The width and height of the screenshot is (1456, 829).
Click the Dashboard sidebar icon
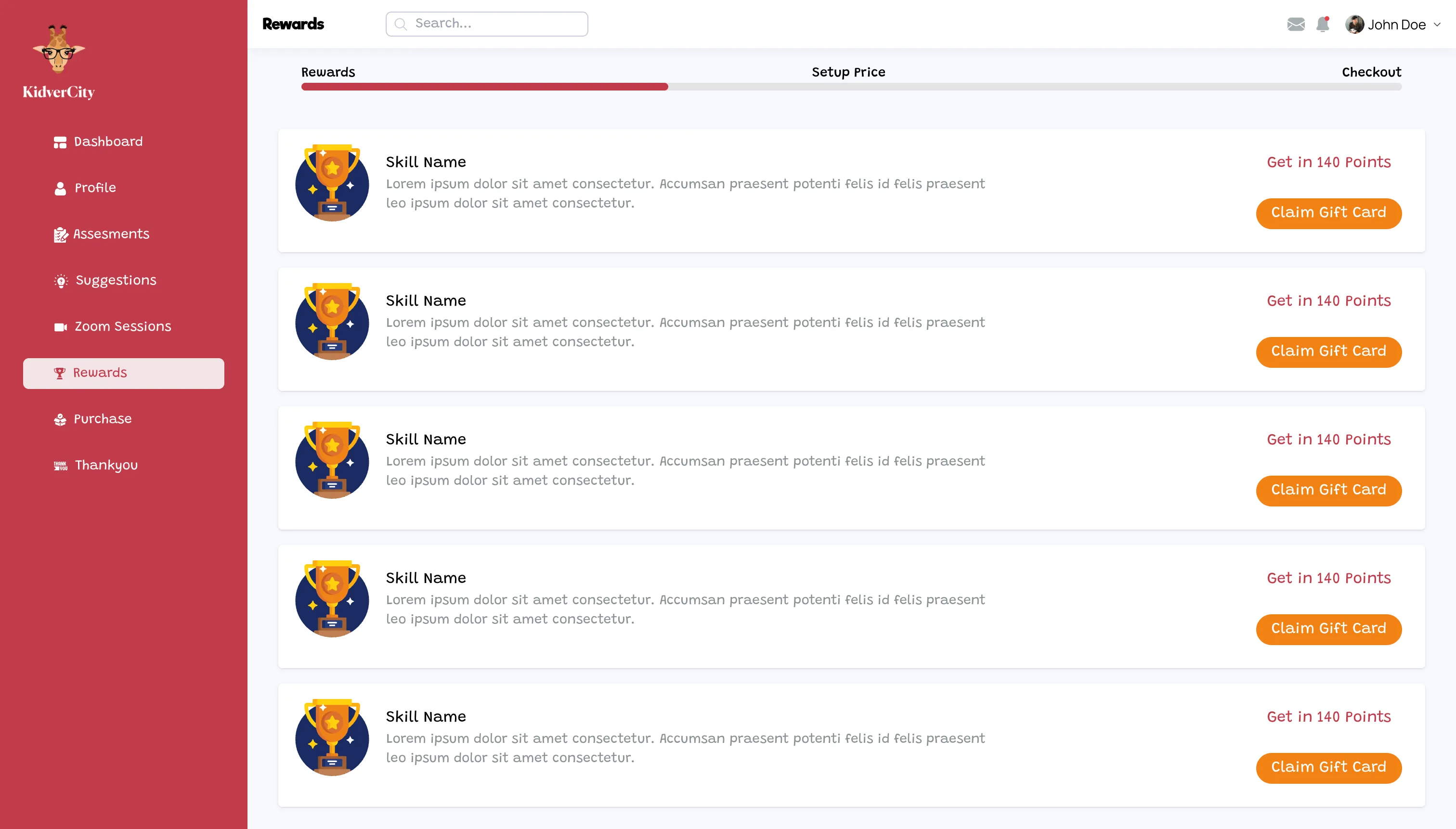click(x=60, y=142)
